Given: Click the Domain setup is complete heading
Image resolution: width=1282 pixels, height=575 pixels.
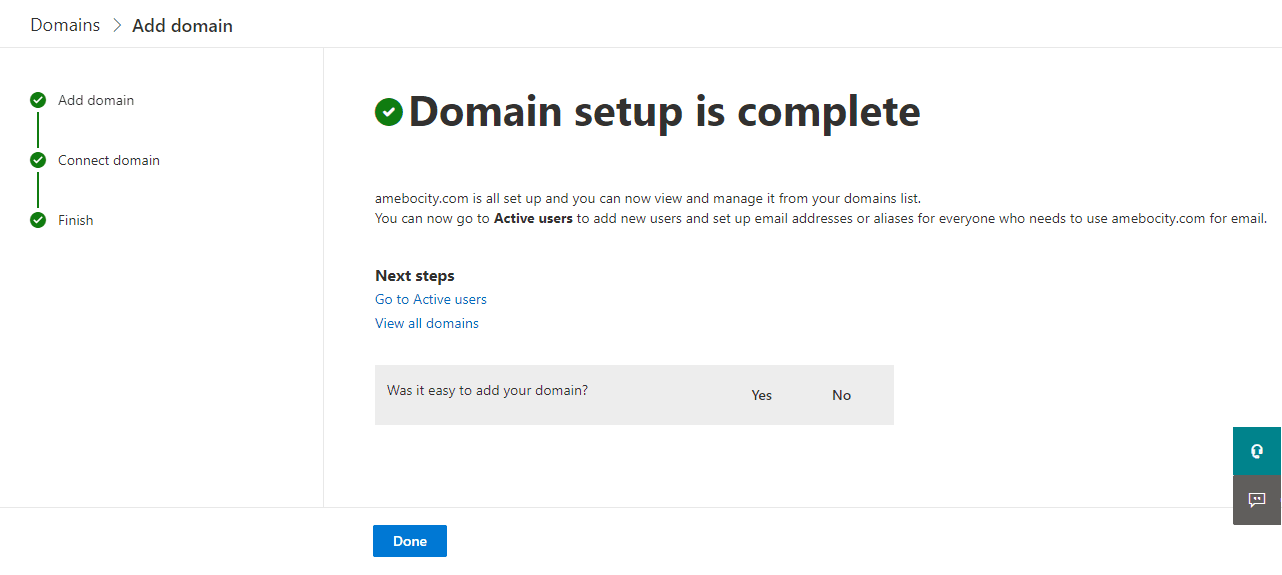Looking at the screenshot, I should pos(664,112).
